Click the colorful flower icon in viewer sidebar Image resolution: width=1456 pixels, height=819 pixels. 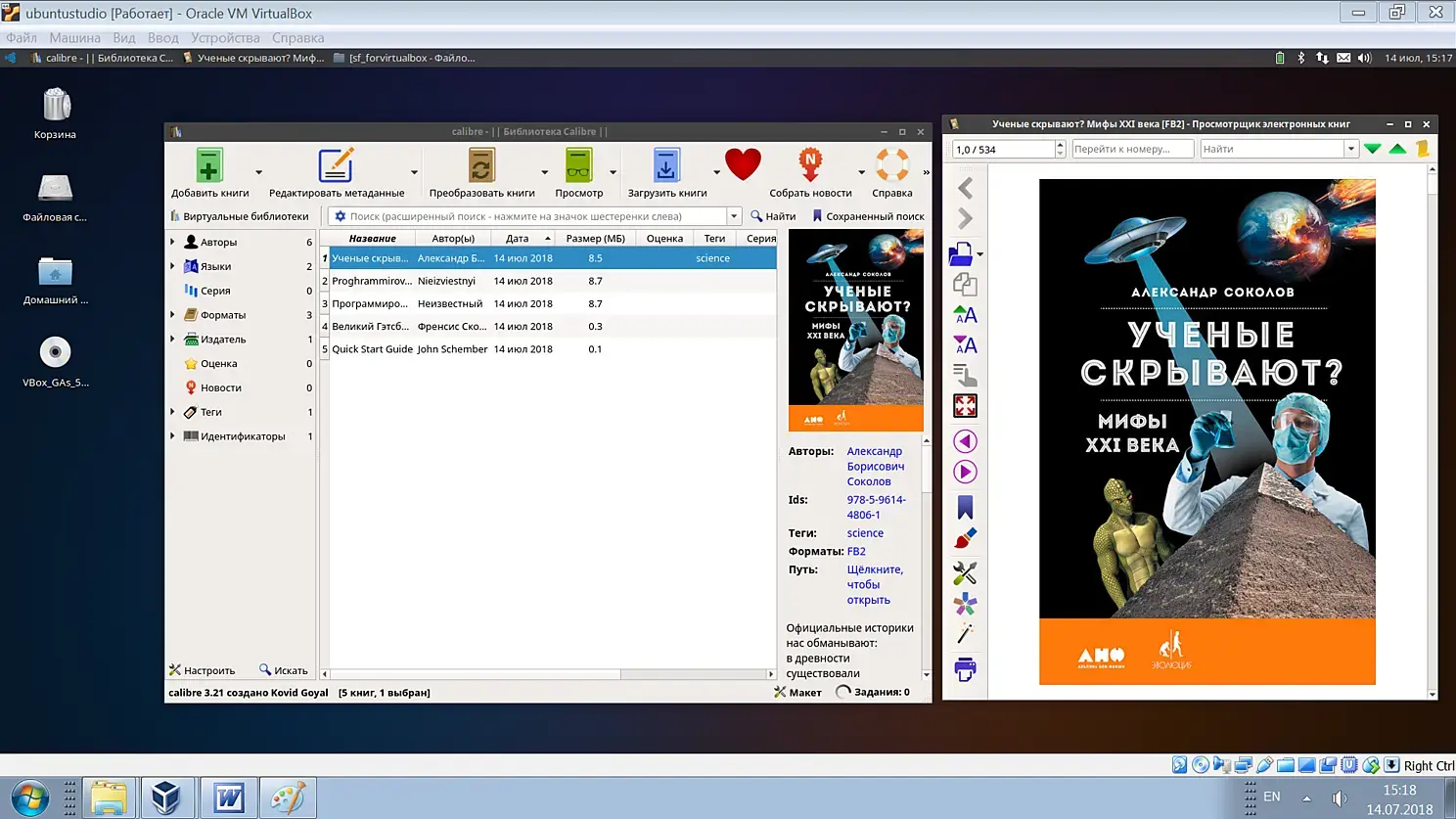point(965,604)
